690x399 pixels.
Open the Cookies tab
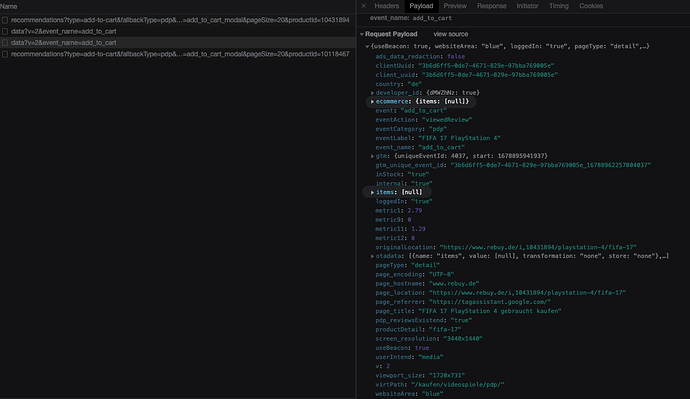591,6
